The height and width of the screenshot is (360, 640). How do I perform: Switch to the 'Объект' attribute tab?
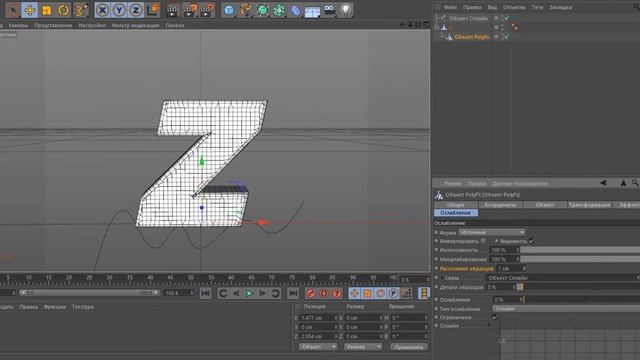[x=545, y=205]
